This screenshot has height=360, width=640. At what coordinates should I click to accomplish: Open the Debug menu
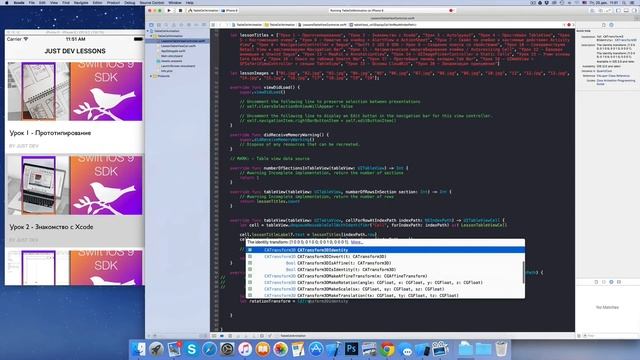129,2
